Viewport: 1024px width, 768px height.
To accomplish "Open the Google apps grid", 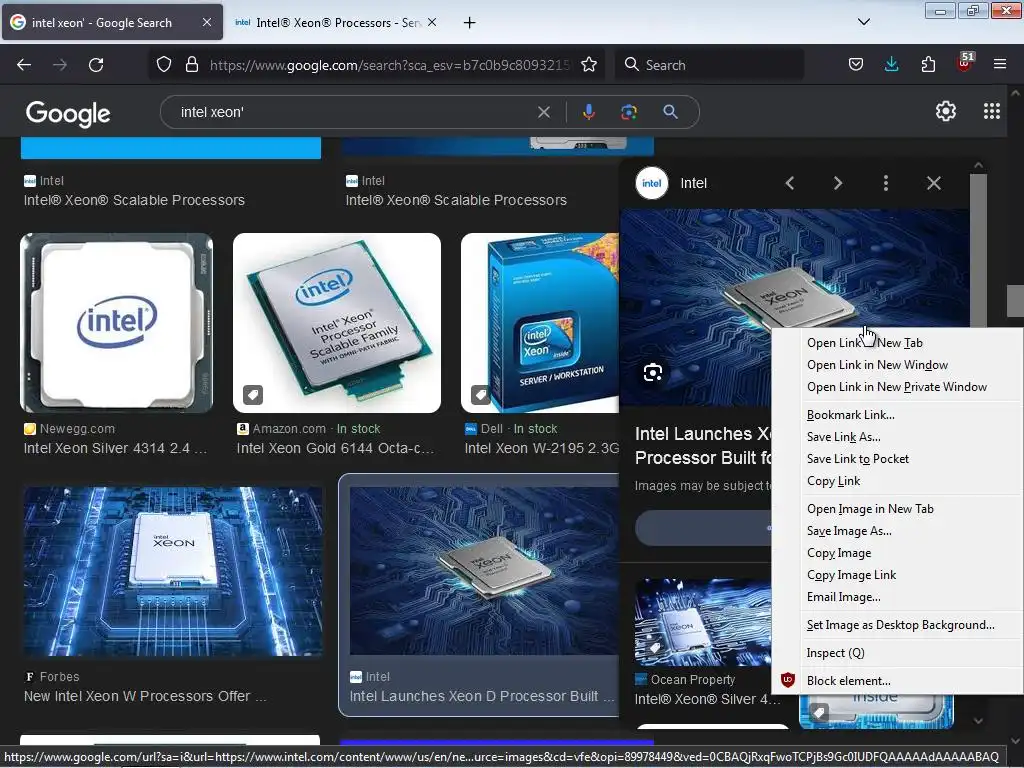I will [991, 112].
